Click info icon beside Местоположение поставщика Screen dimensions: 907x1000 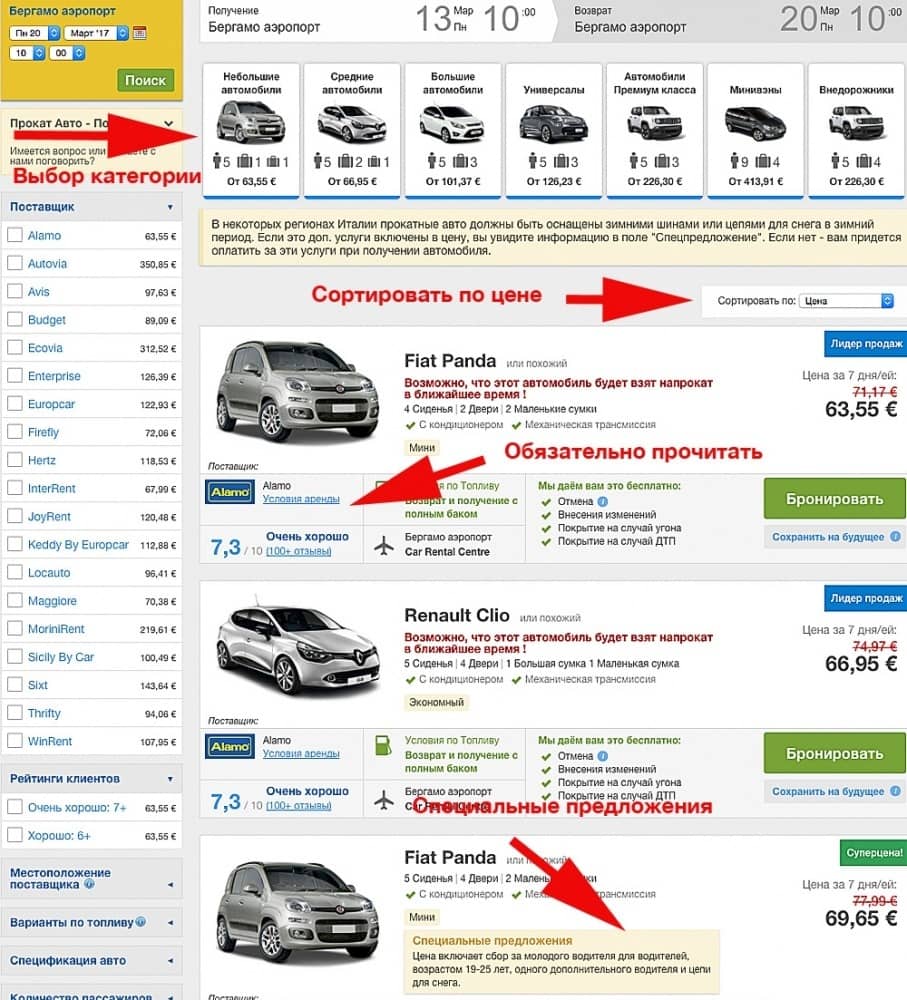(x=89, y=884)
